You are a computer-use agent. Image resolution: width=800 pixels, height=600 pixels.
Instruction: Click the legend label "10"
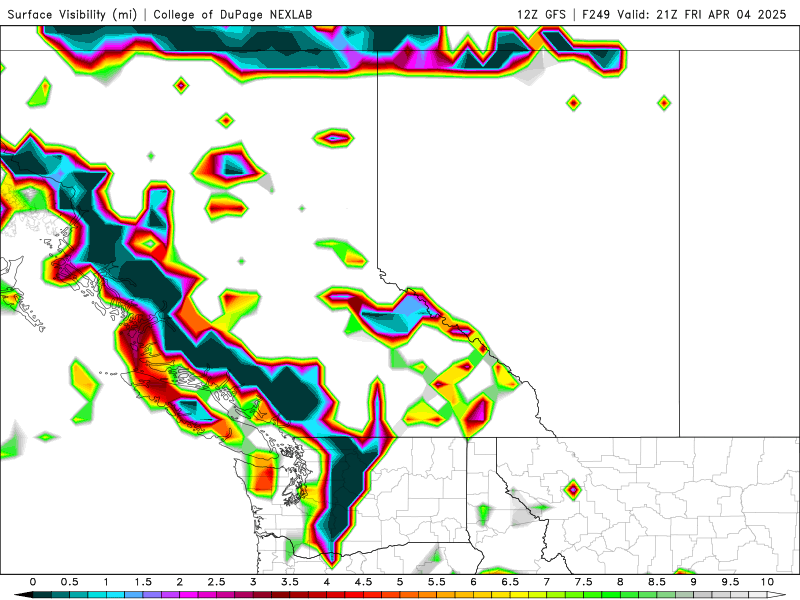click(767, 582)
